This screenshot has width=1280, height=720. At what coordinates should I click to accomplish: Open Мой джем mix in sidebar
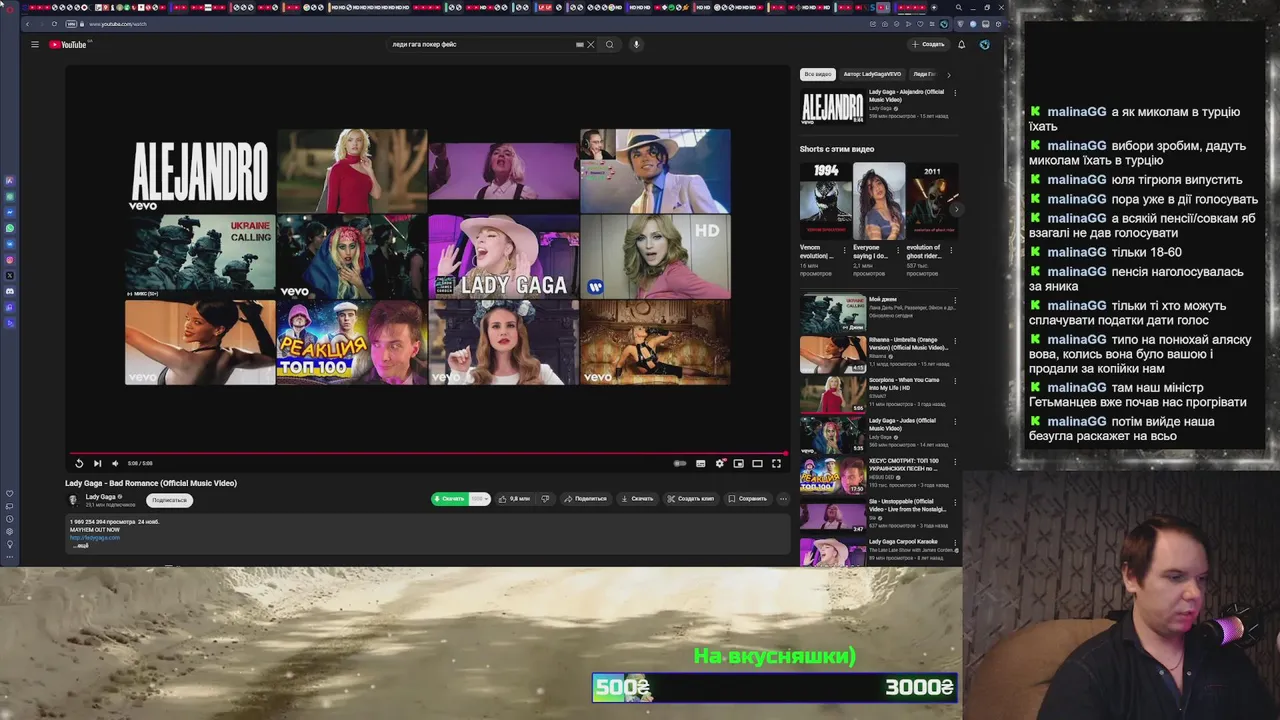[x=832, y=313]
